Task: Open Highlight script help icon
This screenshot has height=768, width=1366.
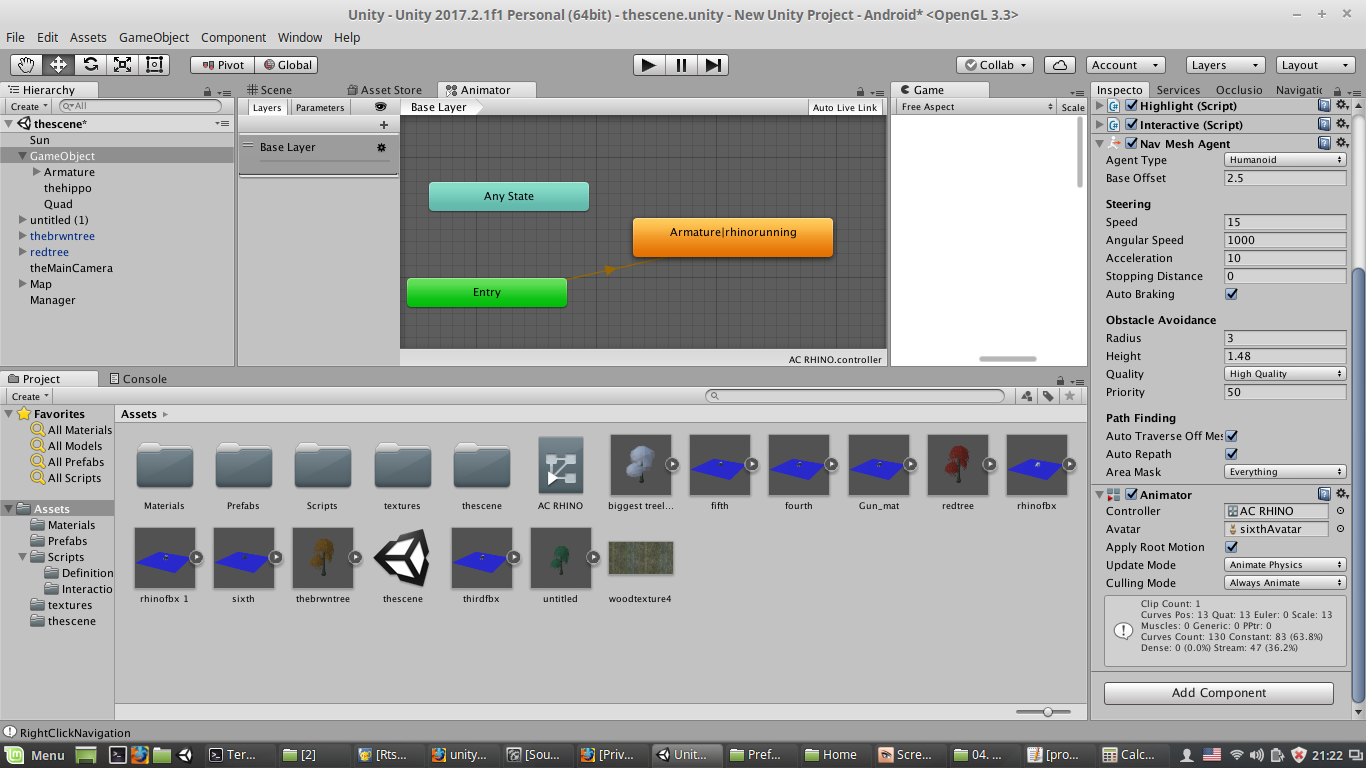Action: [1324, 106]
